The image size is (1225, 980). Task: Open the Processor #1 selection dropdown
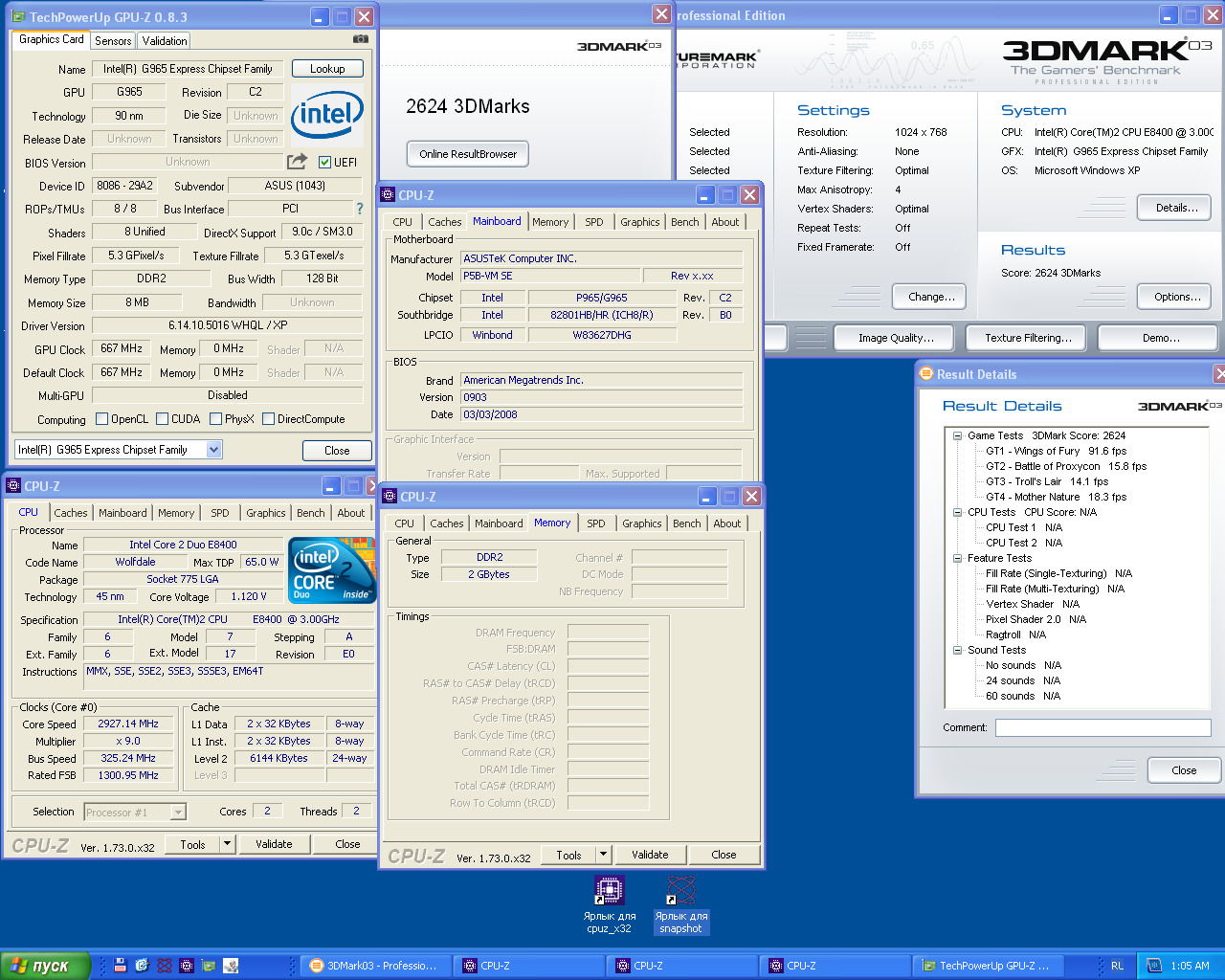point(178,813)
